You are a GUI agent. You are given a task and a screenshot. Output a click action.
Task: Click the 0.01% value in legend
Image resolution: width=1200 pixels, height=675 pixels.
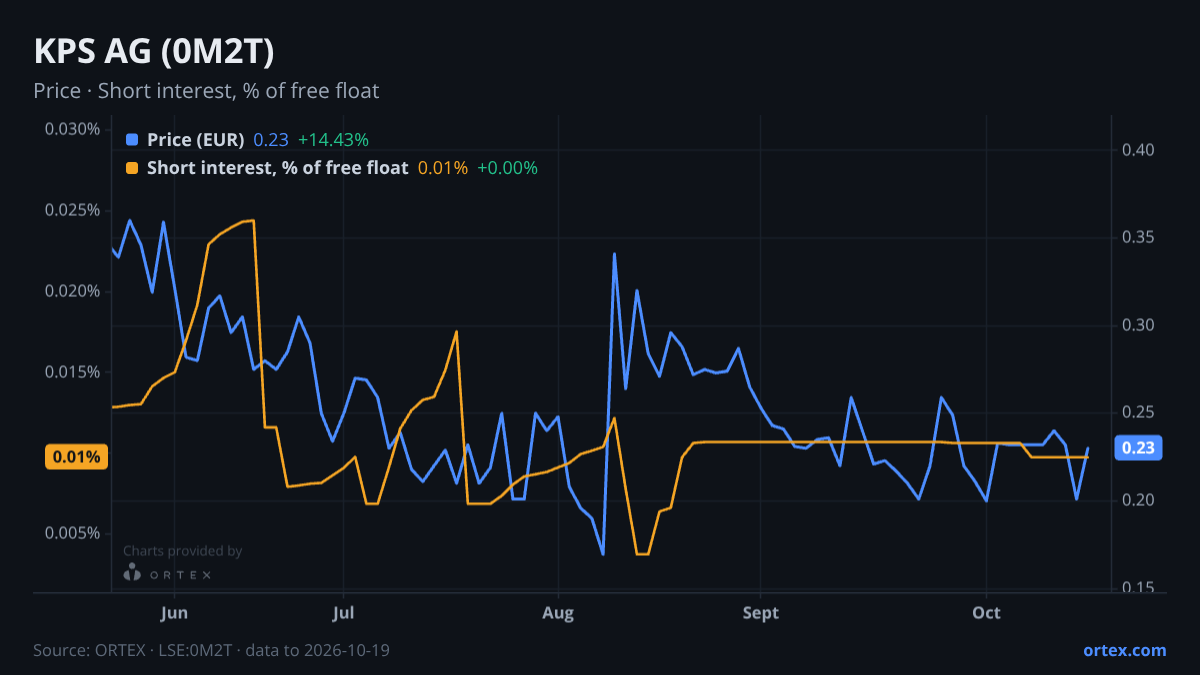pyautogui.click(x=442, y=168)
